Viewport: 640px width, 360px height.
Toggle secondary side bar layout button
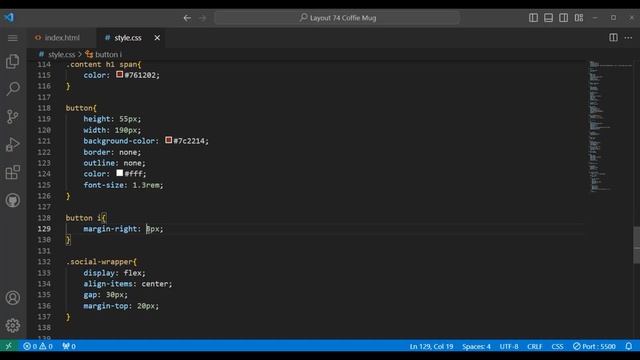tap(563, 18)
